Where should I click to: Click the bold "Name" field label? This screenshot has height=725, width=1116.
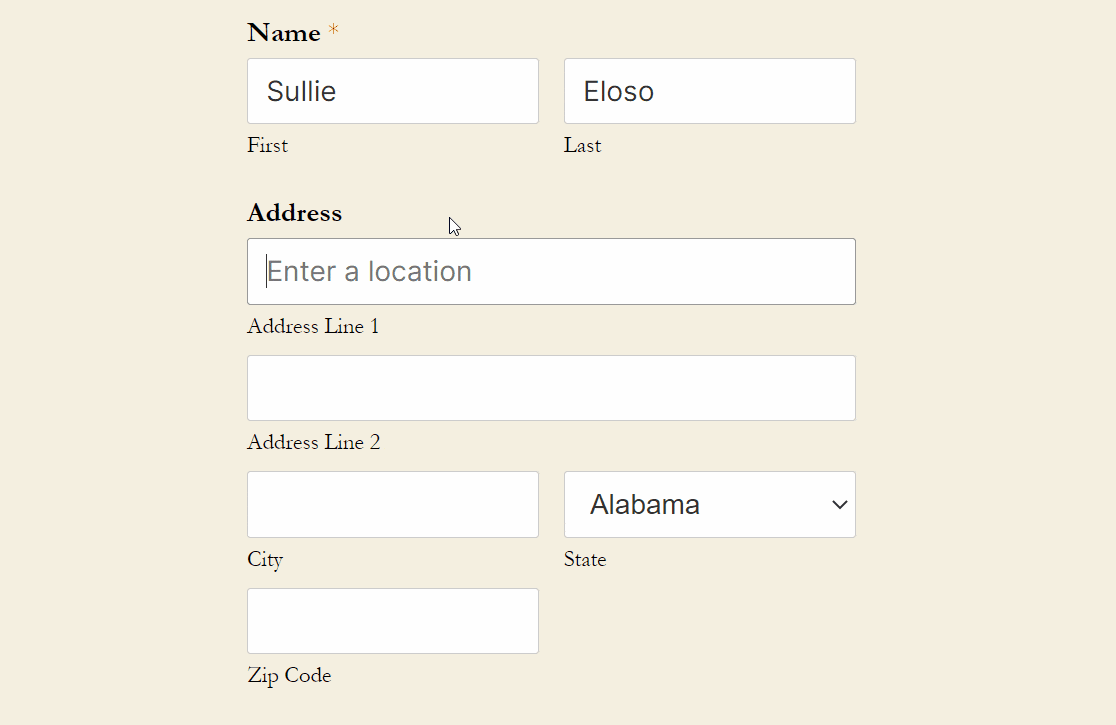tap(284, 33)
